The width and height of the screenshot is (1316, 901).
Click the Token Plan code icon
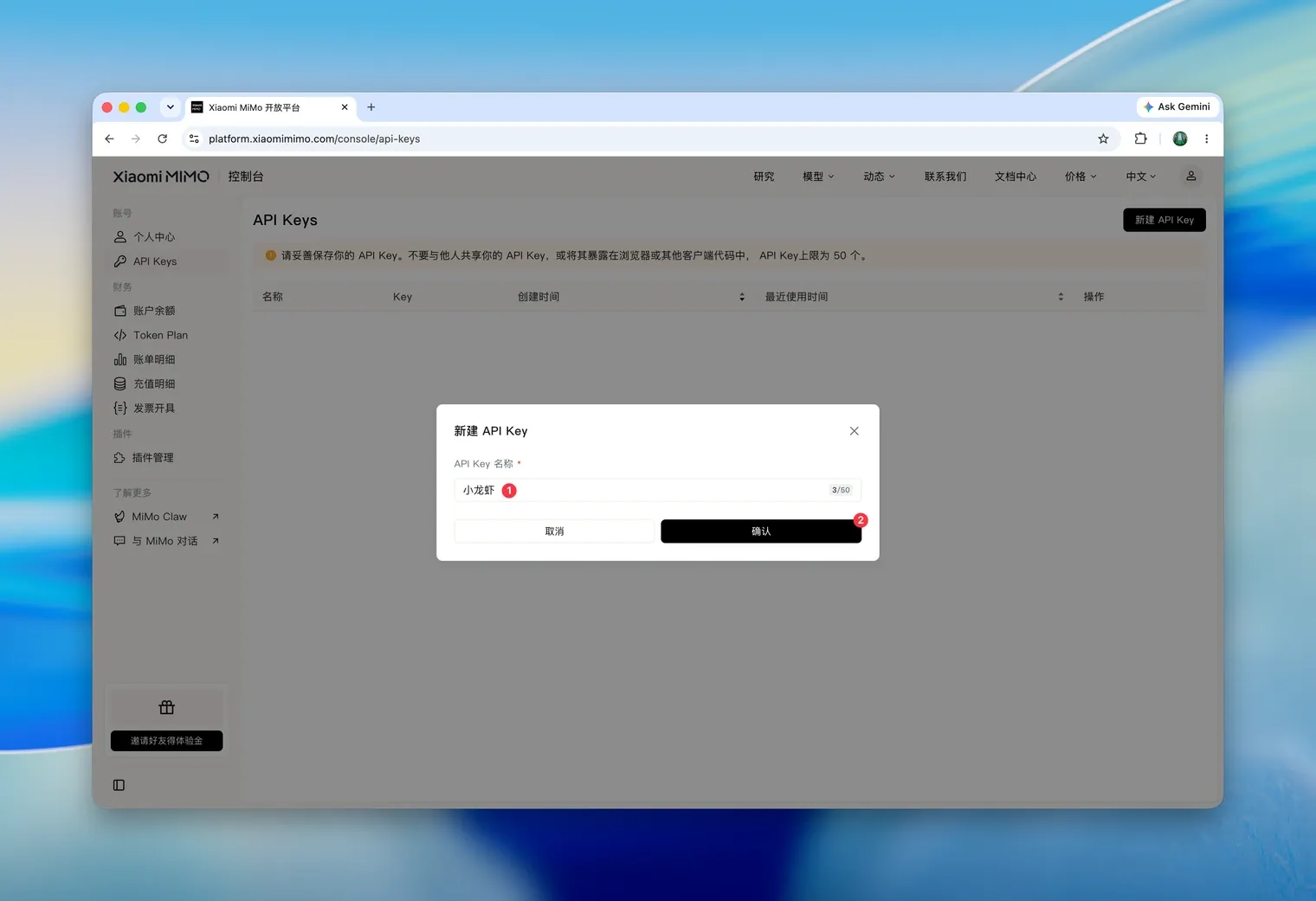[120, 335]
